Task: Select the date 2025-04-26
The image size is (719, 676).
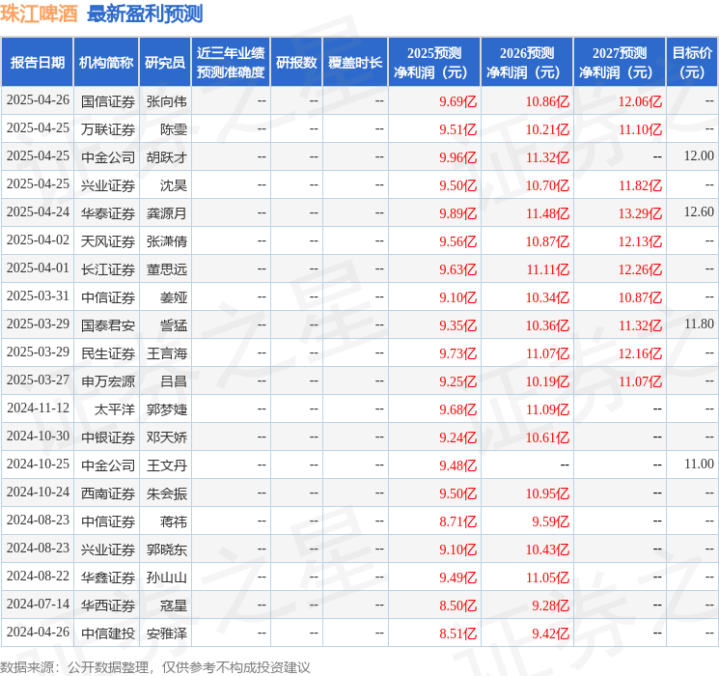Action: [x=38, y=100]
